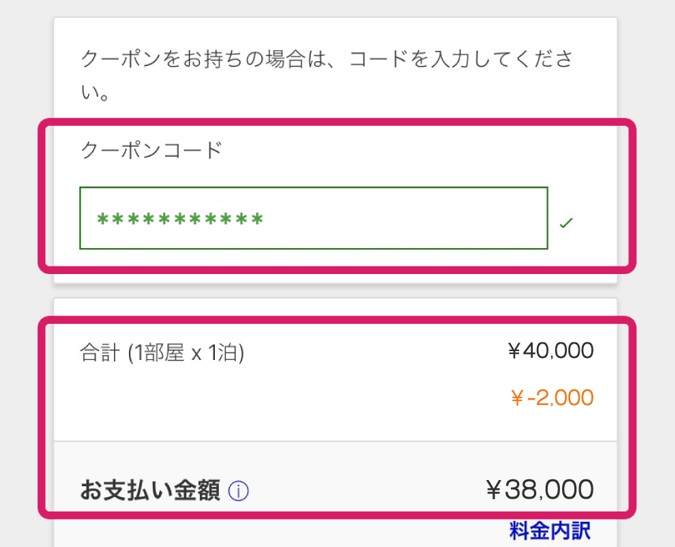Open the info icon next to お支払い金額
This screenshot has width=675, height=547.
(x=238, y=492)
